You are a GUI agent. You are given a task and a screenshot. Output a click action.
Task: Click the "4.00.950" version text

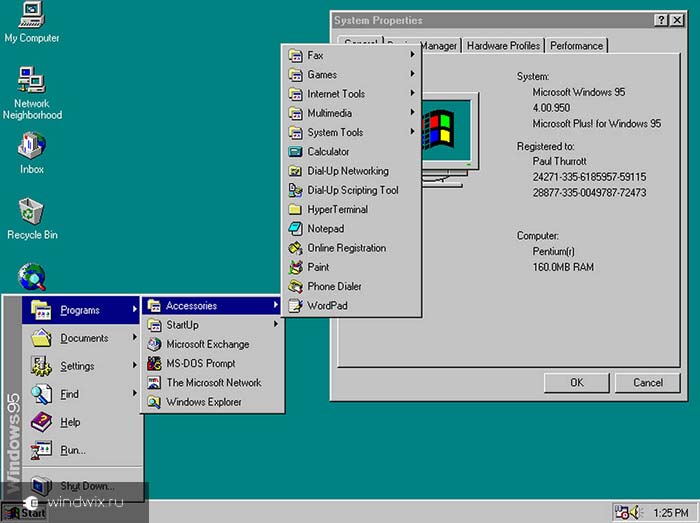click(551, 108)
